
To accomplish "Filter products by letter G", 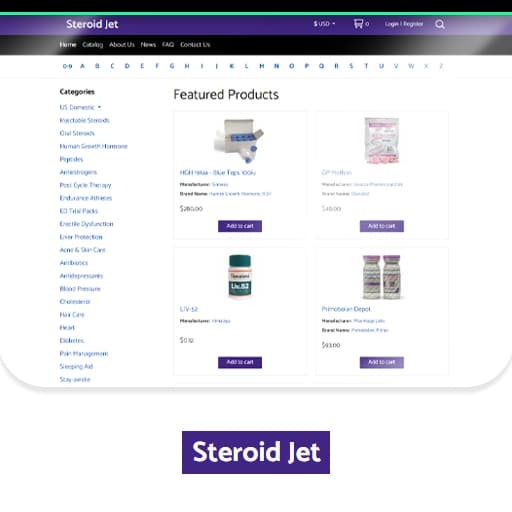I will 172,66.
